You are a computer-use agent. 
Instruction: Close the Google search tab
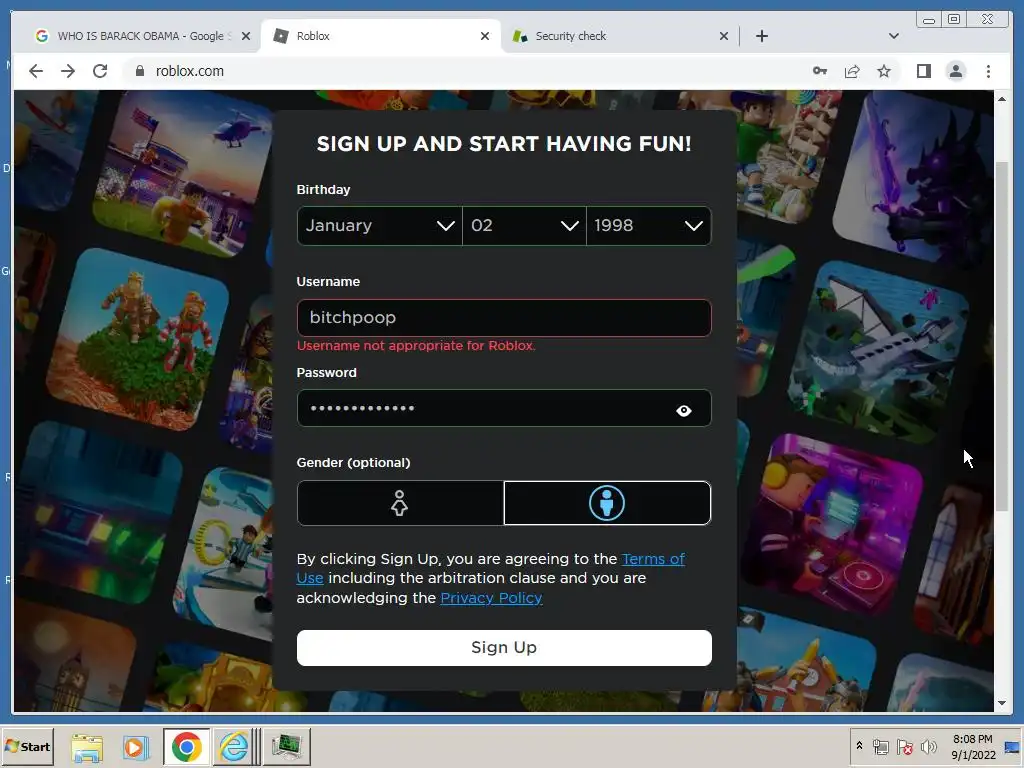pyautogui.click(x=246, y=36)
